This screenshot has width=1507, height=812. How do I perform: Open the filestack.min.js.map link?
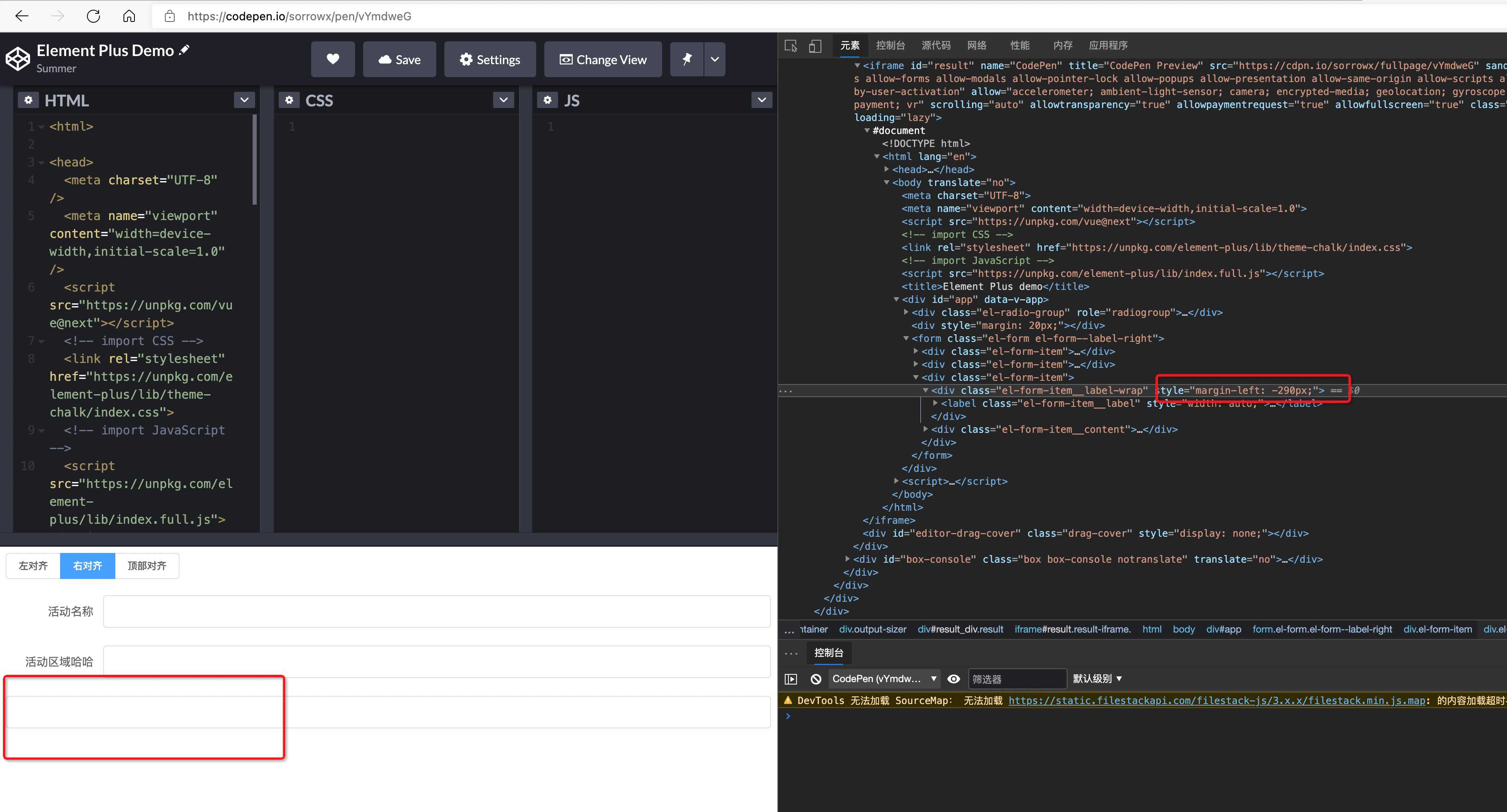(1217, 700)
